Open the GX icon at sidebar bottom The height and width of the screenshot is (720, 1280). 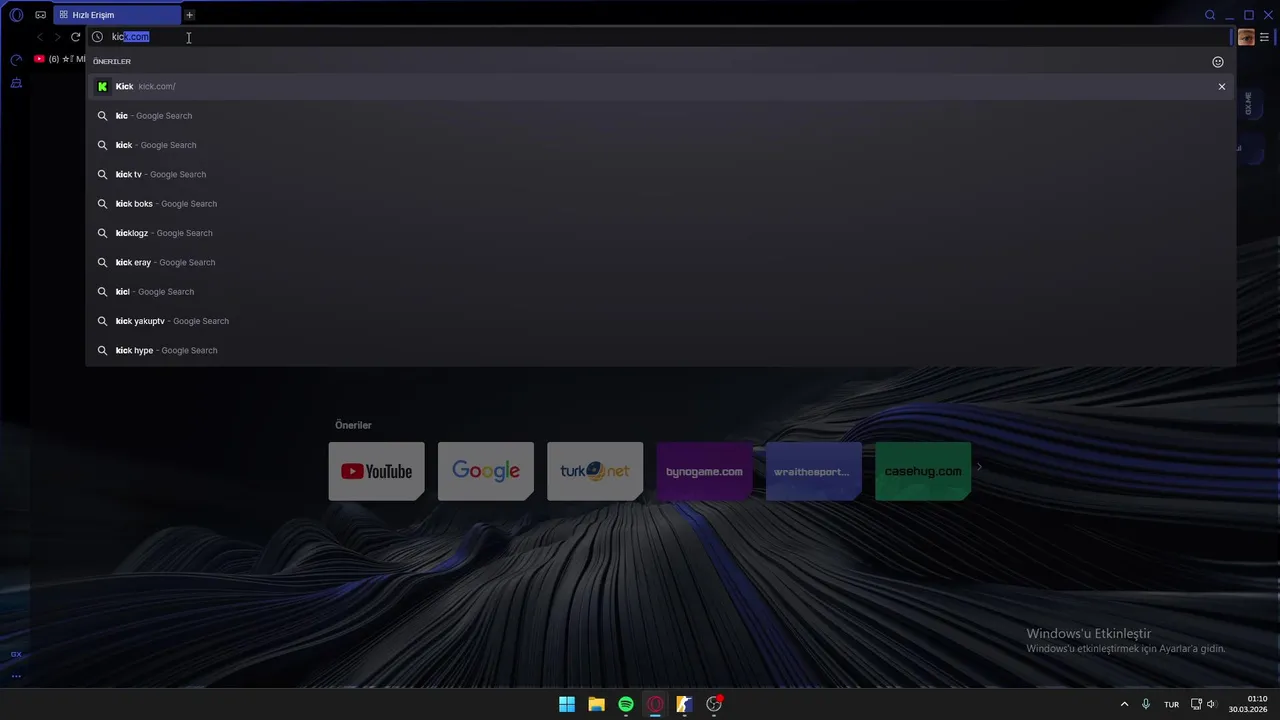point(16,654)
